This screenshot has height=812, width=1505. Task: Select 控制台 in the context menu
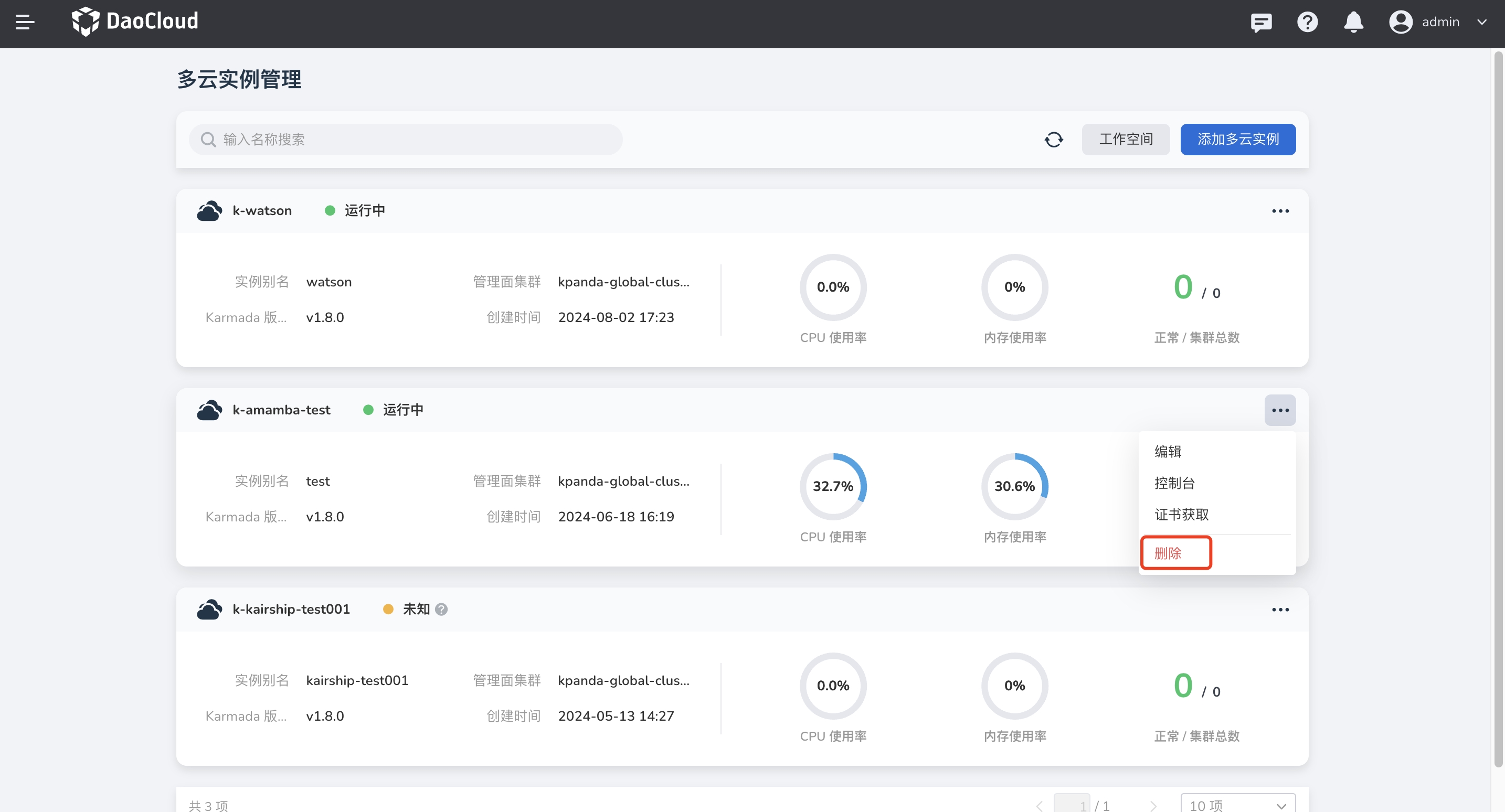coord(1174,483)
